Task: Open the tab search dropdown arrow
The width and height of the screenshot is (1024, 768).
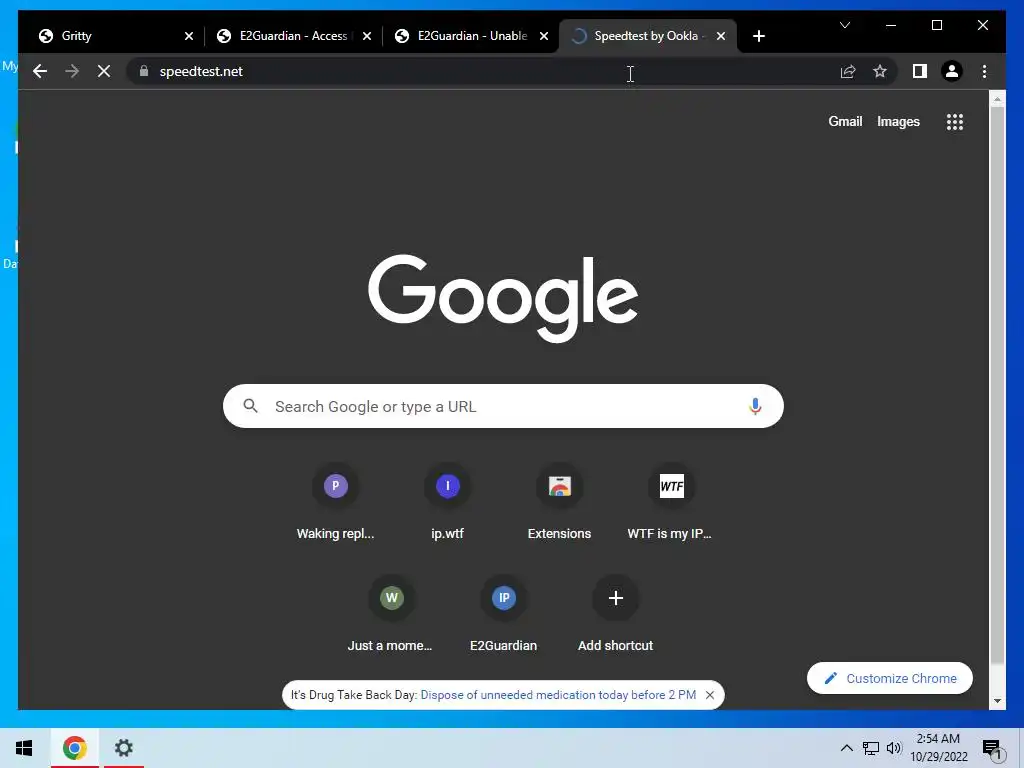Action: [x=844, y=25]
